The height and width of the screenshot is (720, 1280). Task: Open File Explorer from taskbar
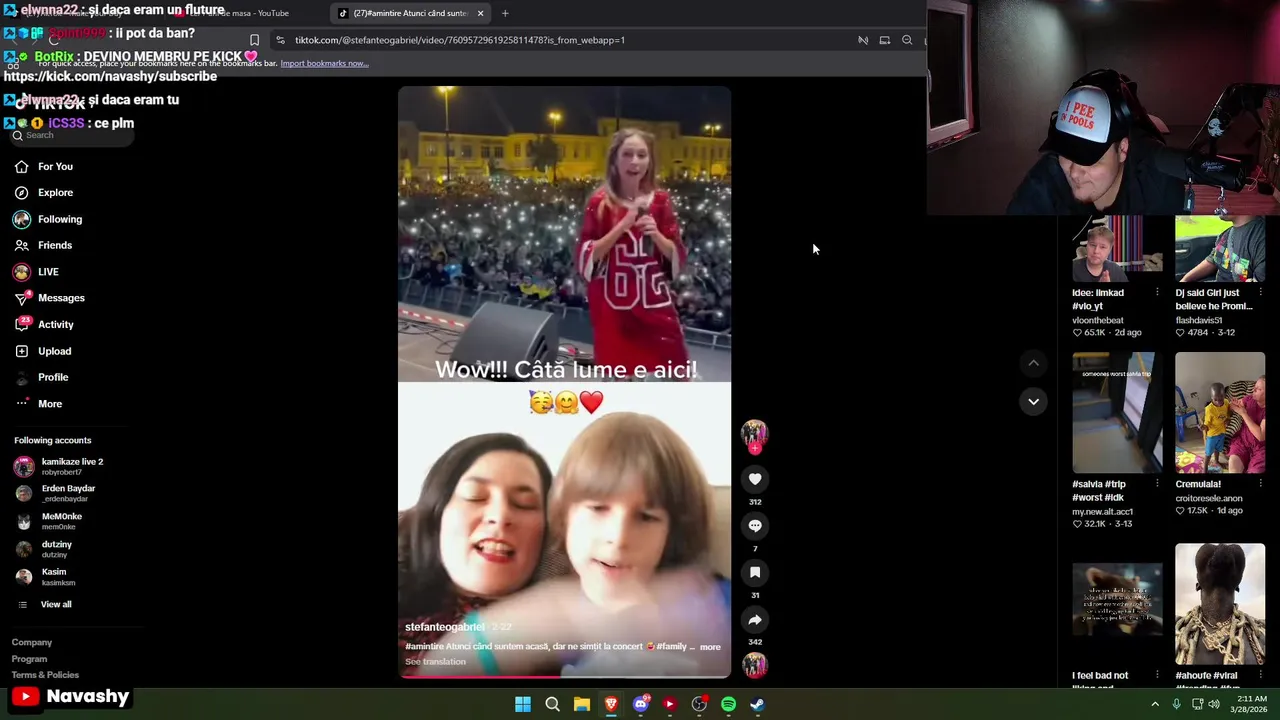point(581,704)
